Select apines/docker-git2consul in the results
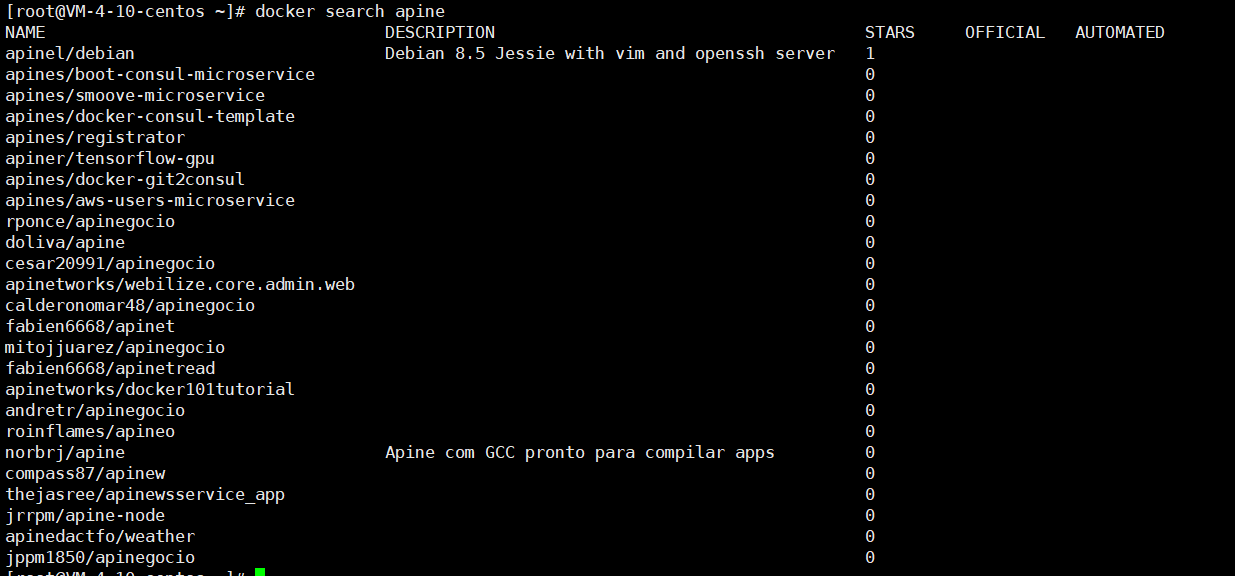Image resolution: width=1235 pixels, height=576 pixels. point(125,179)
